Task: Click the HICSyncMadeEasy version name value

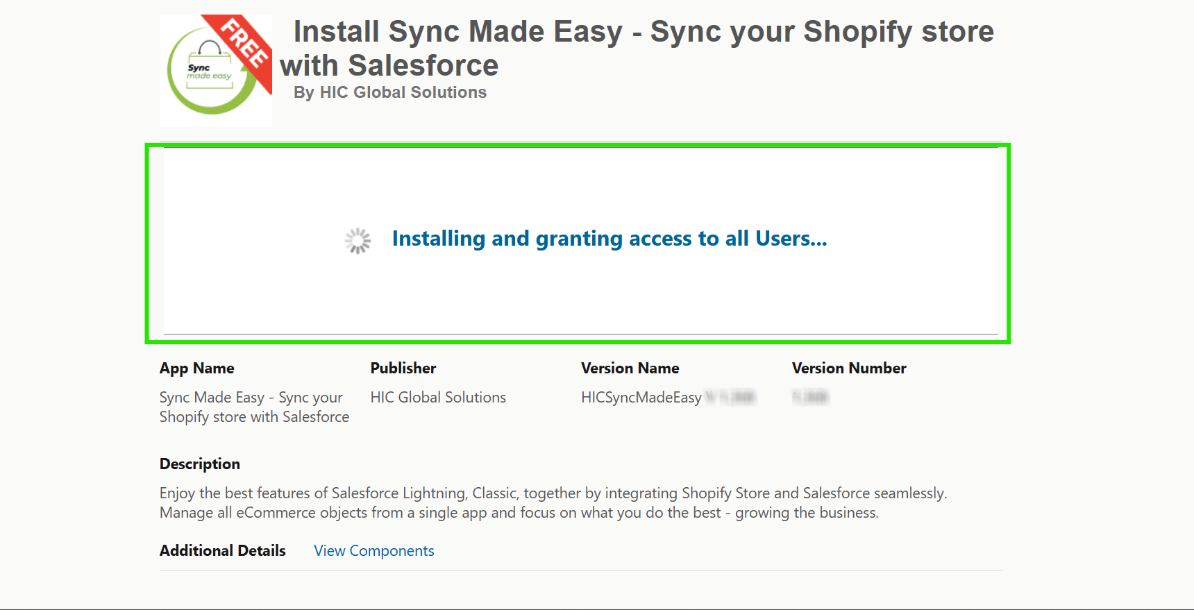Action: coord(641,397)
